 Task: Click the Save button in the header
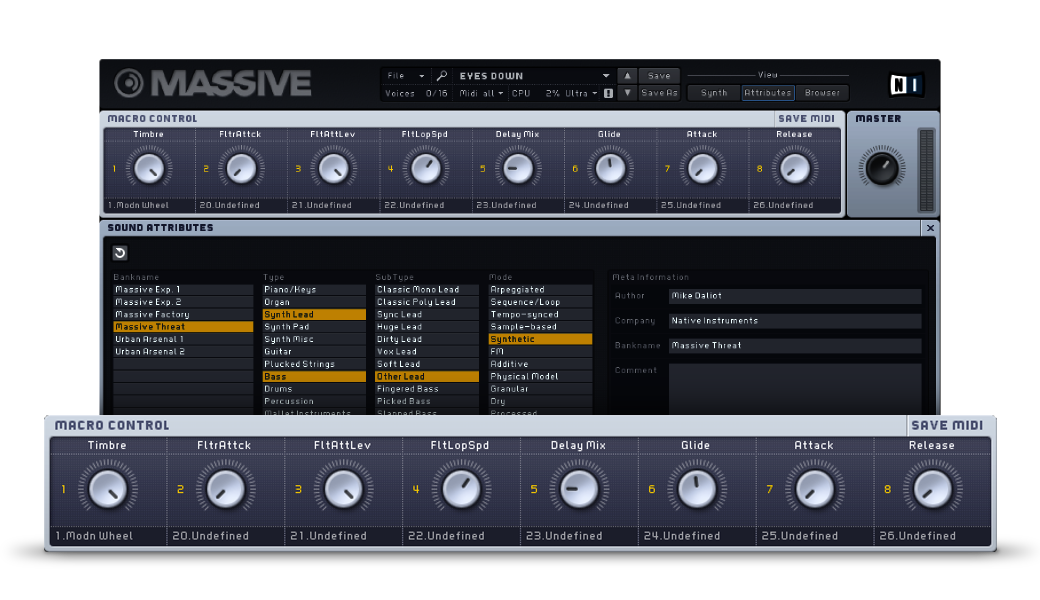coord(659,76)
